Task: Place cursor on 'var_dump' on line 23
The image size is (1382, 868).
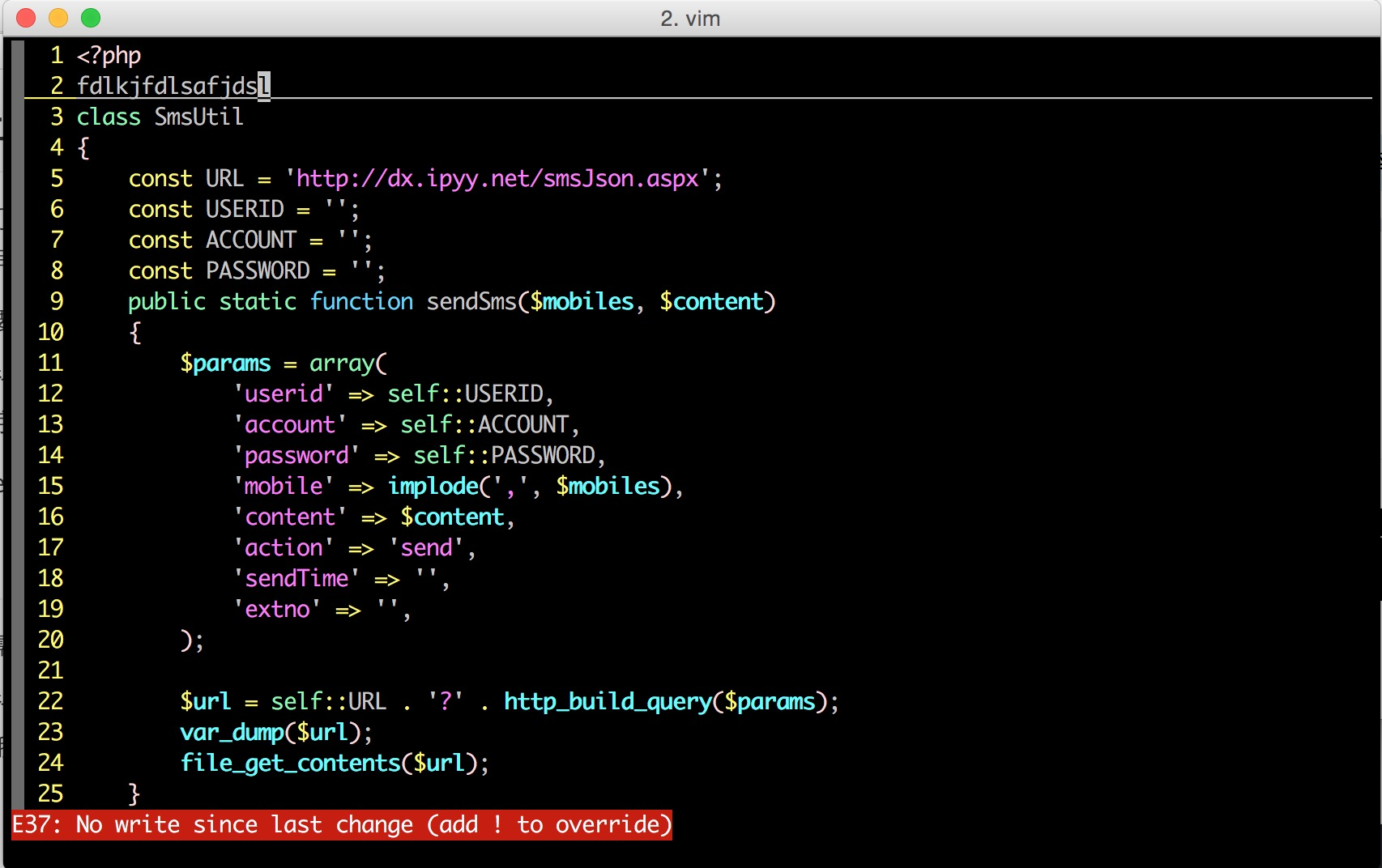Action: pos(232,732)
